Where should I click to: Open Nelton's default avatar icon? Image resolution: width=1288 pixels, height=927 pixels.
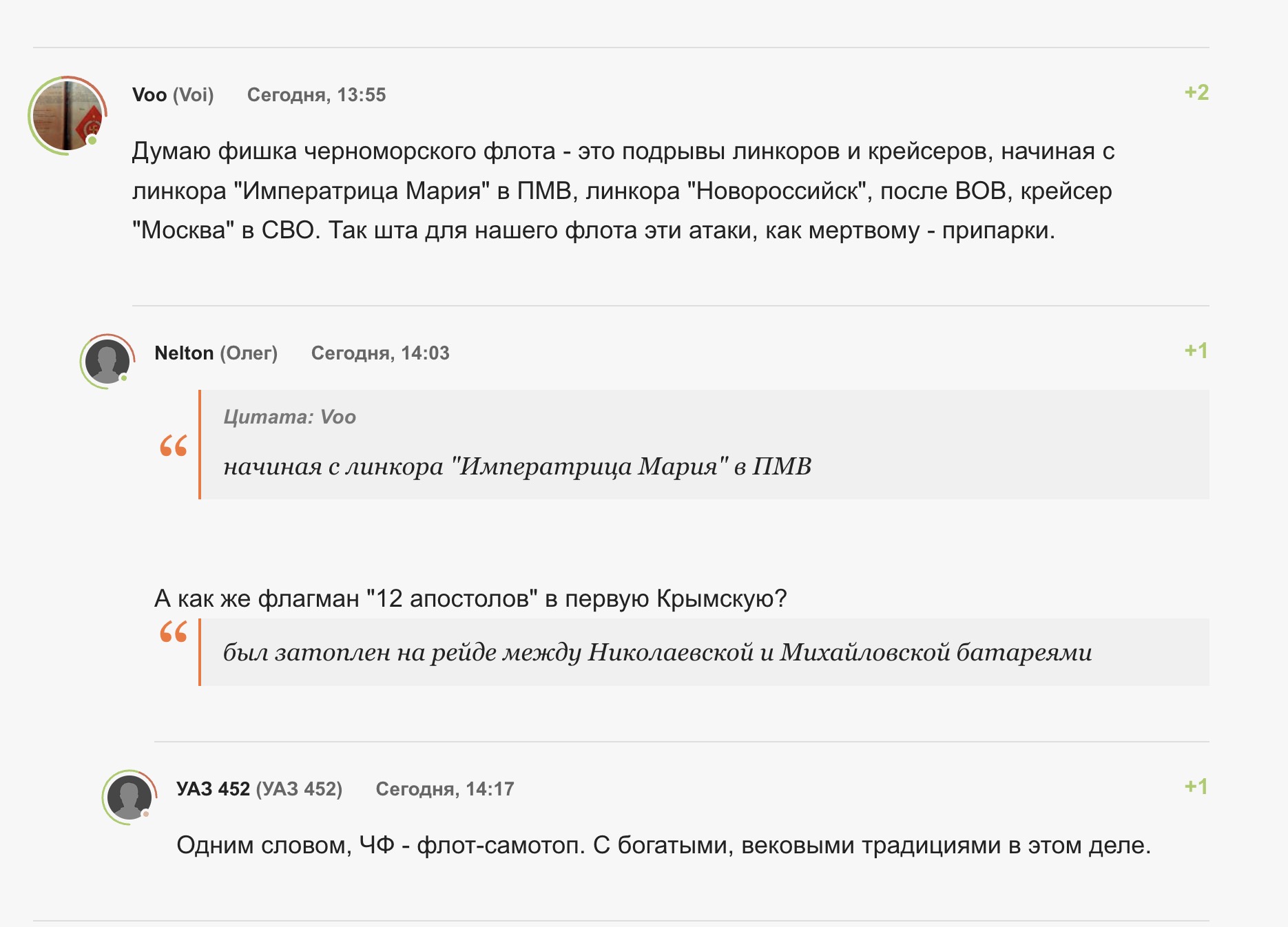click(107, 361)
